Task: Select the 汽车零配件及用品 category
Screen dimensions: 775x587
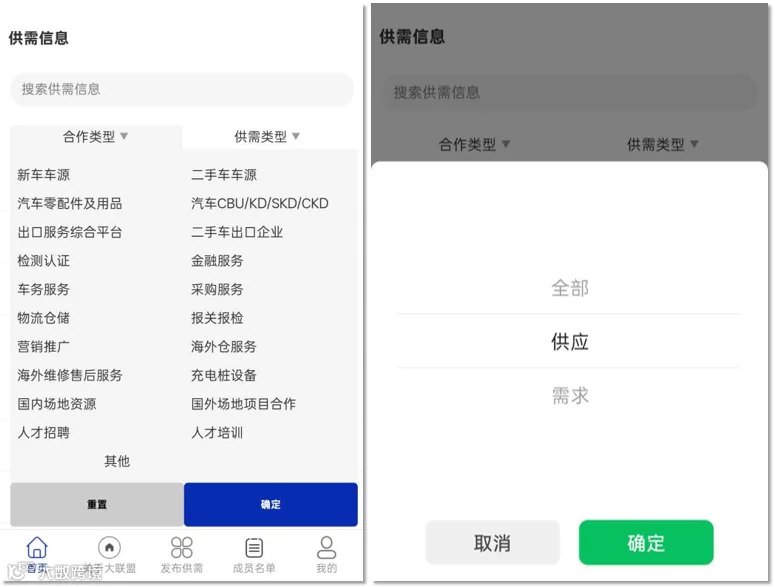Action: (70, 204)
